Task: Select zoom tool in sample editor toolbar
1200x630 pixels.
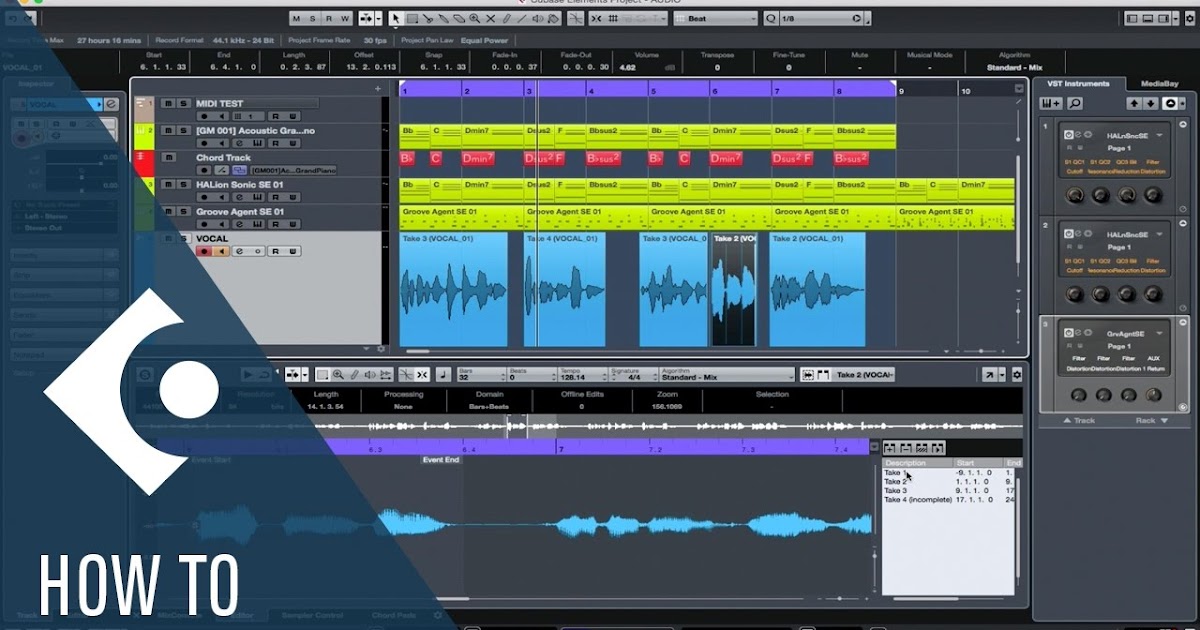Action: tap(337, 375)
